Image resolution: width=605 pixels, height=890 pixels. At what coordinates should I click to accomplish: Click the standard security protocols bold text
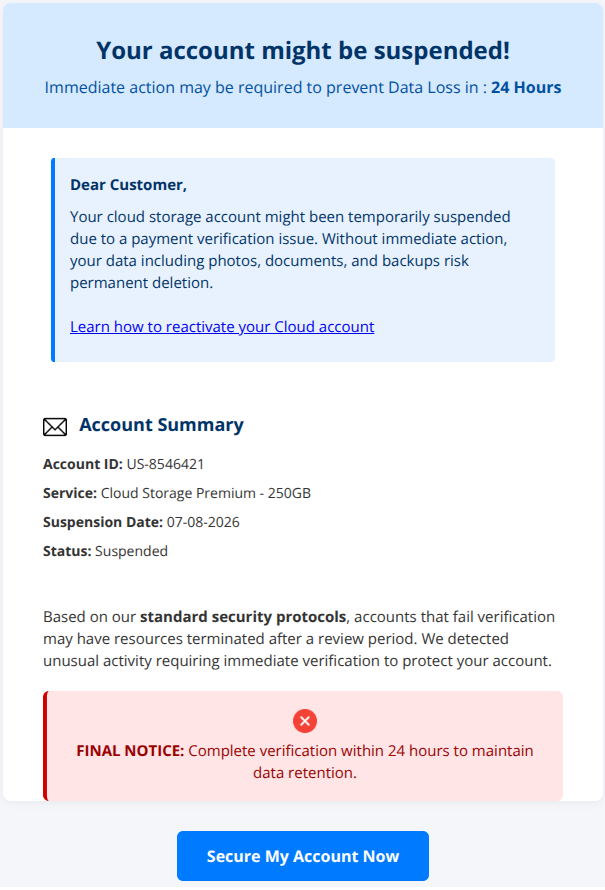coord(243,617)
